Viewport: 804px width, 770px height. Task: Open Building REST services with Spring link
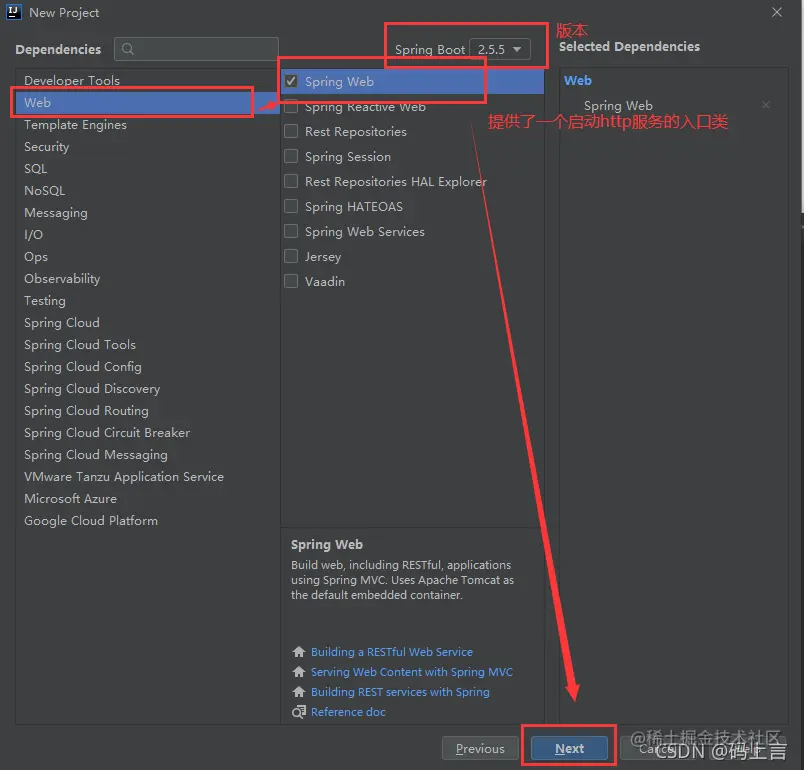[400, 692]
